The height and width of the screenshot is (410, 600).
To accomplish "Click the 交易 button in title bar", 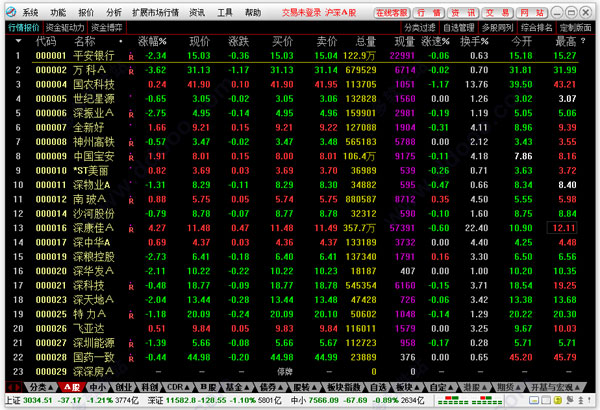I will 497,13.
